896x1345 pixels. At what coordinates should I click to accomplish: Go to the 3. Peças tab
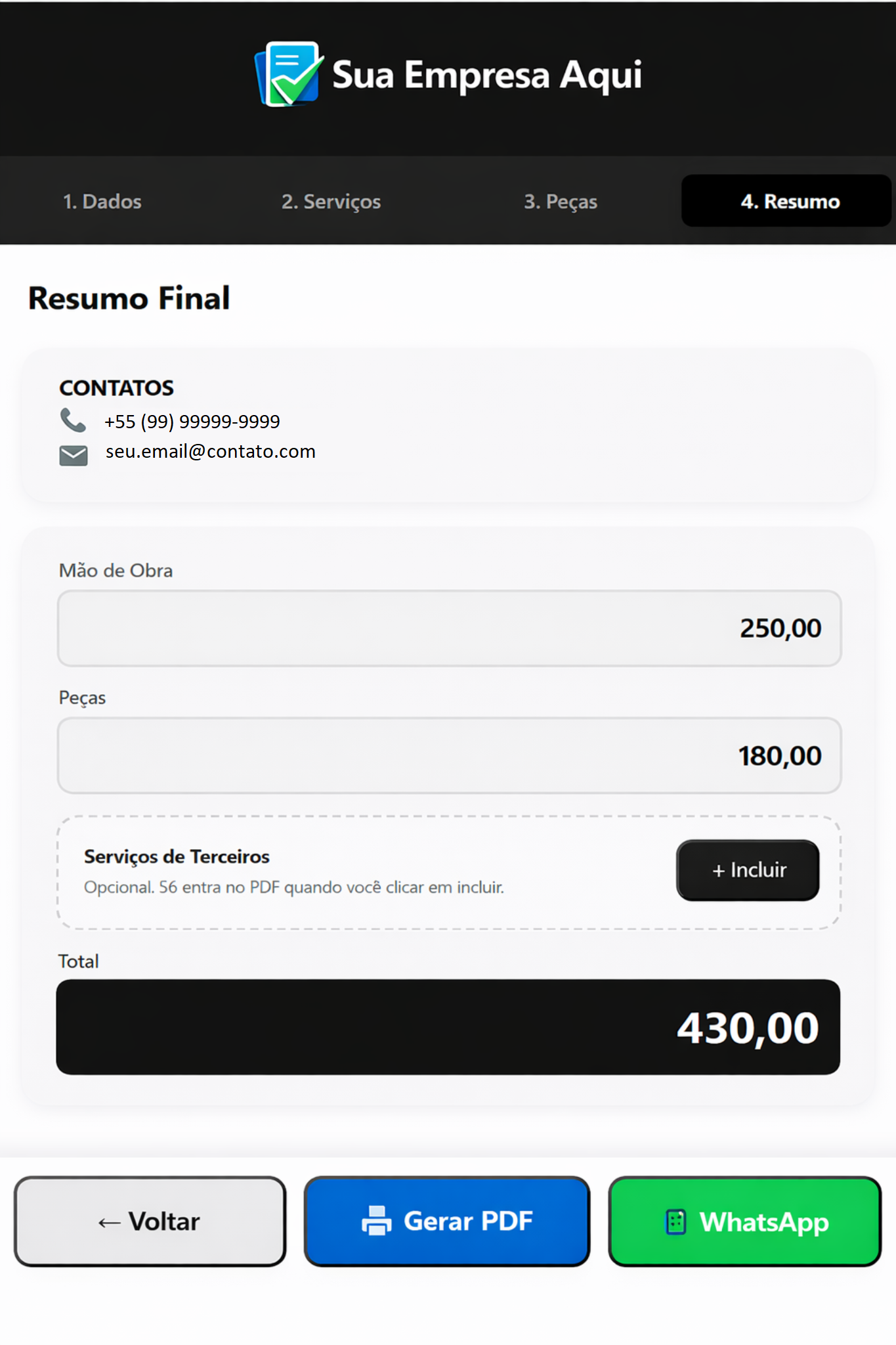tap(560, 202)
